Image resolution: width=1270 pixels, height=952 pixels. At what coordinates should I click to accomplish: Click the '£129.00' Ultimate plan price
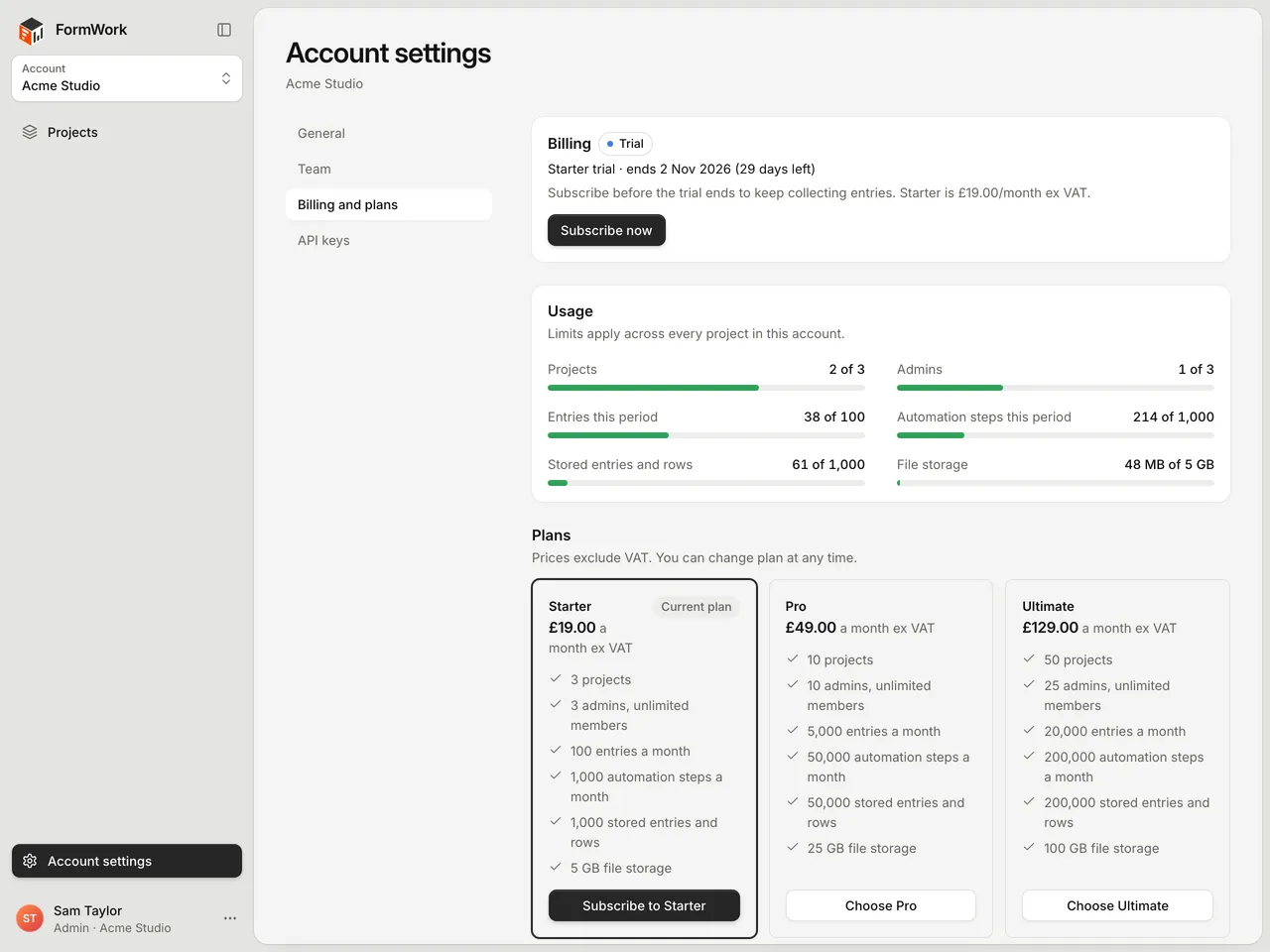[x=1050, y=628]
